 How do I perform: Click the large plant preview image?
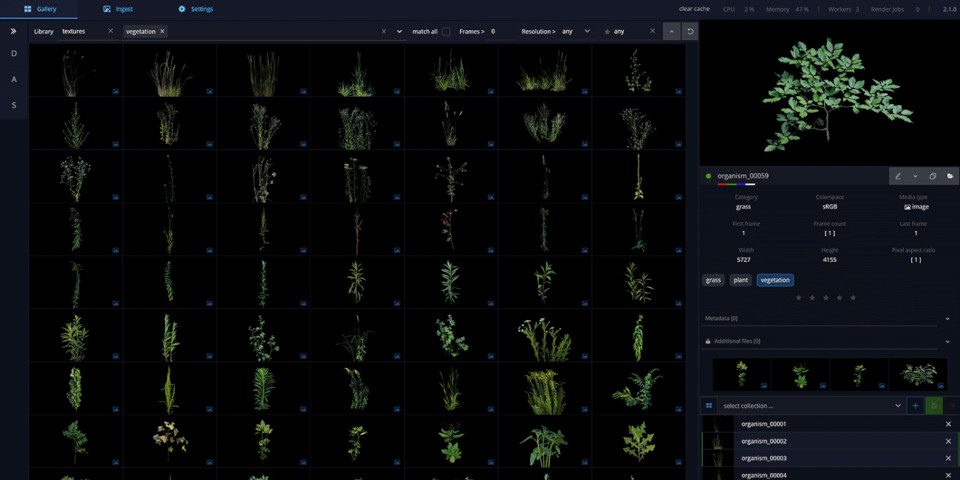830,93
